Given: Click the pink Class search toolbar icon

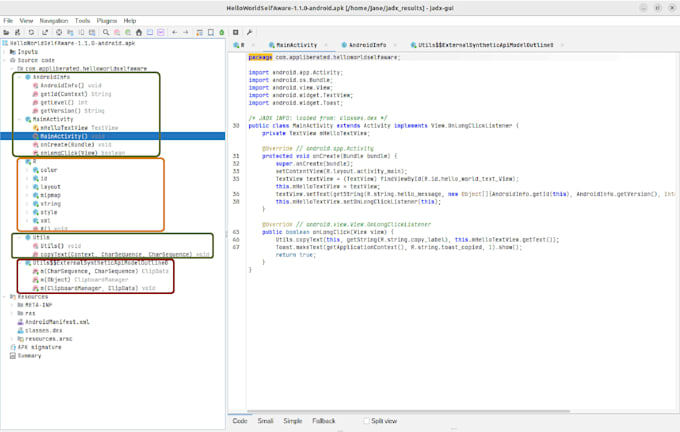Looking at the screenshot, I should pos(117,33).
